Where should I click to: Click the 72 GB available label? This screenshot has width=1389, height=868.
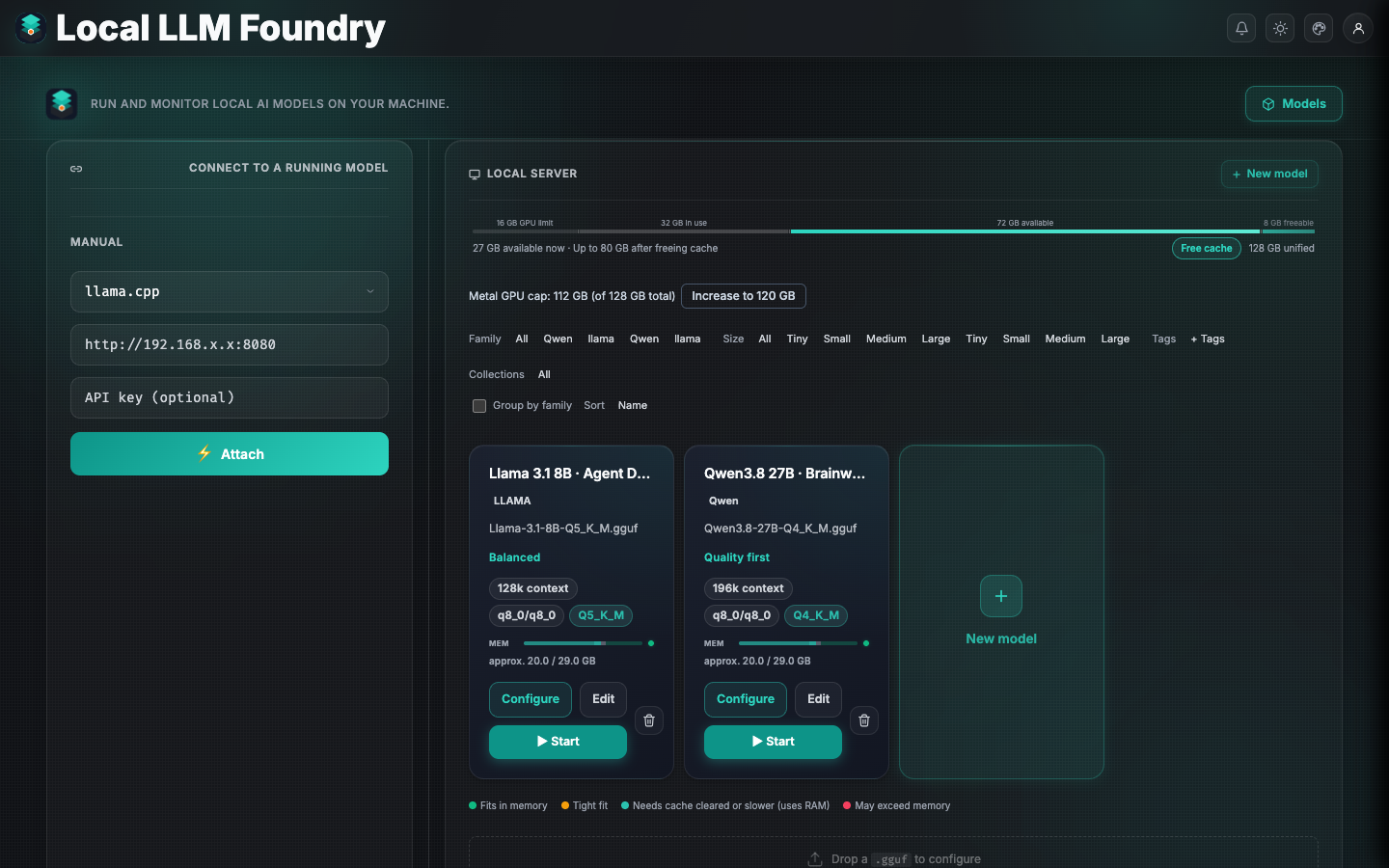click(x=1024, y=223)
